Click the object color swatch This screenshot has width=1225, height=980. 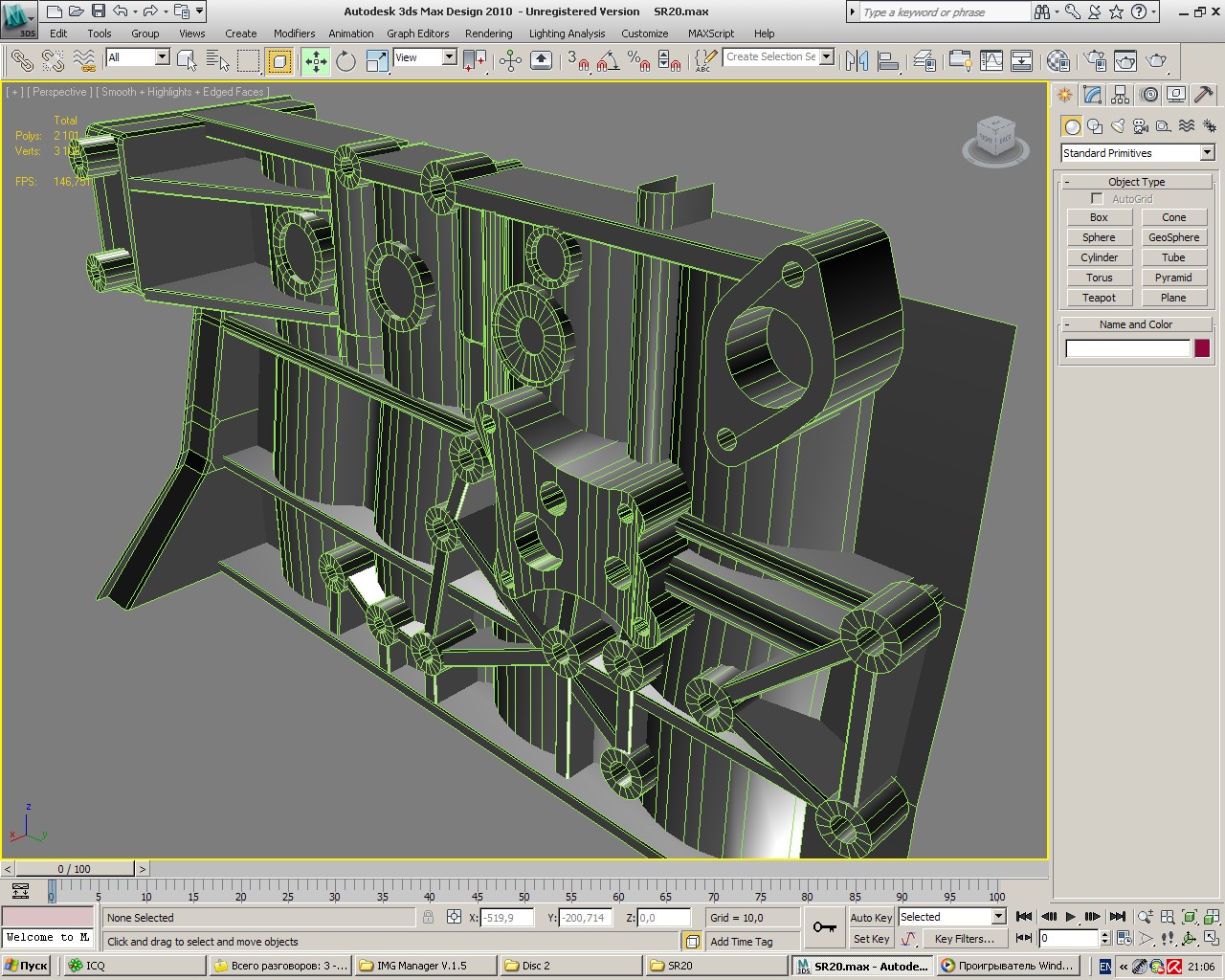pos(1202,348)
